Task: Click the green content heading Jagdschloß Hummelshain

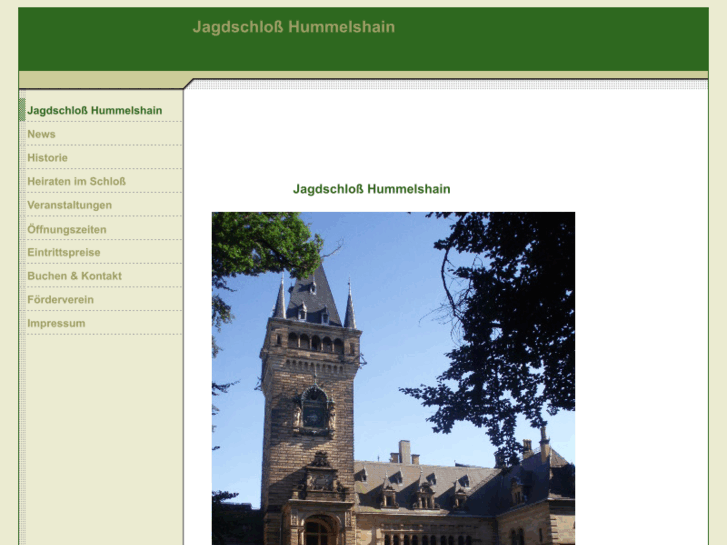Action: (x=371, y=189)
